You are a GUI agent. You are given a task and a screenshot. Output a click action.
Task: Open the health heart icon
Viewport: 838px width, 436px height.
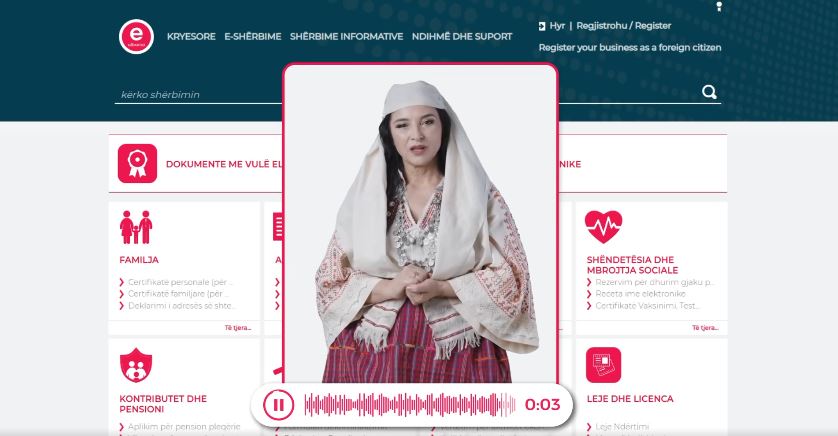(x=603, y=227)
